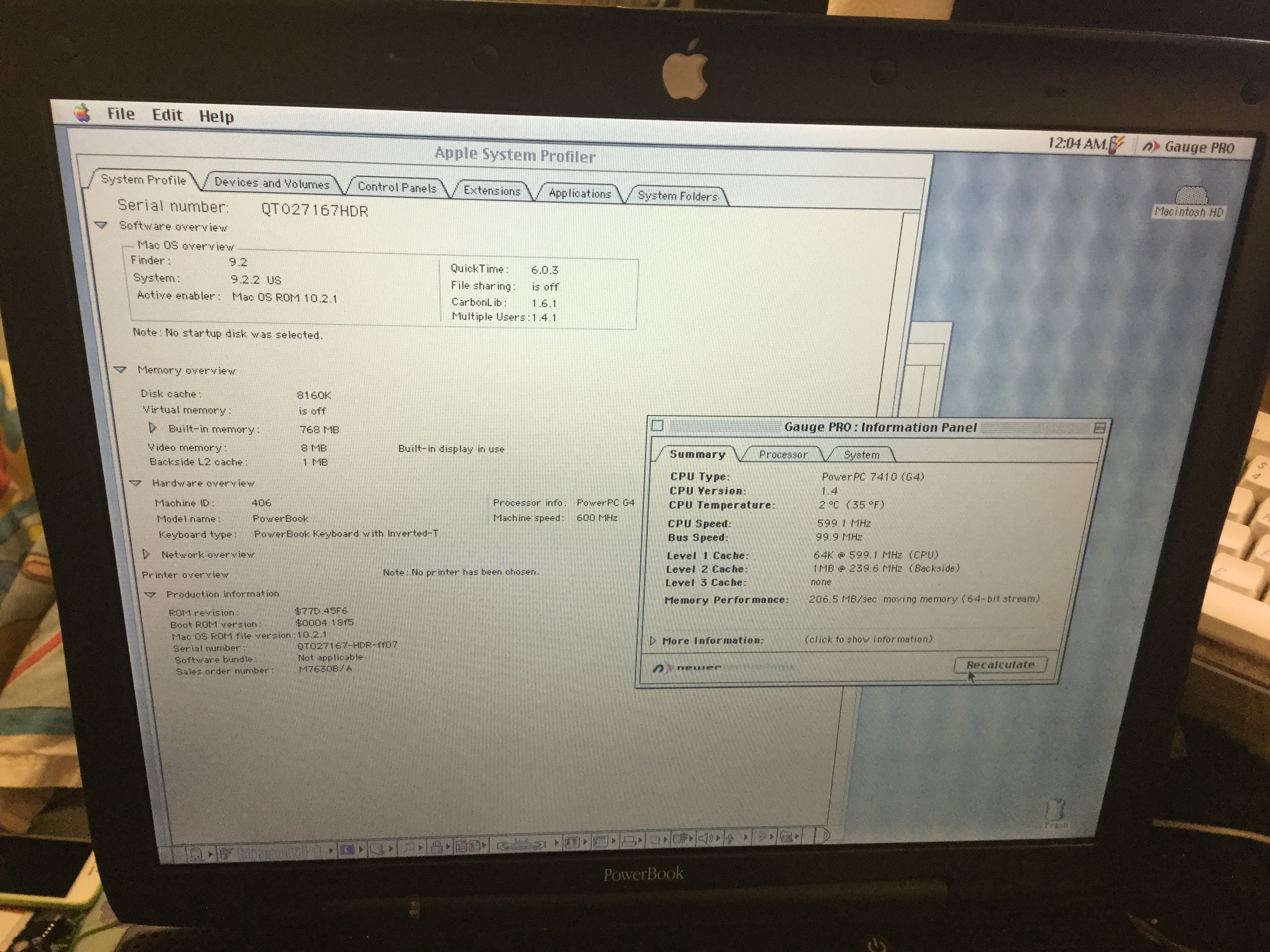This screenshot has height=952, width=1270.
Task: Open the Gauge PRO application menu
Action: click(1188, 147)
